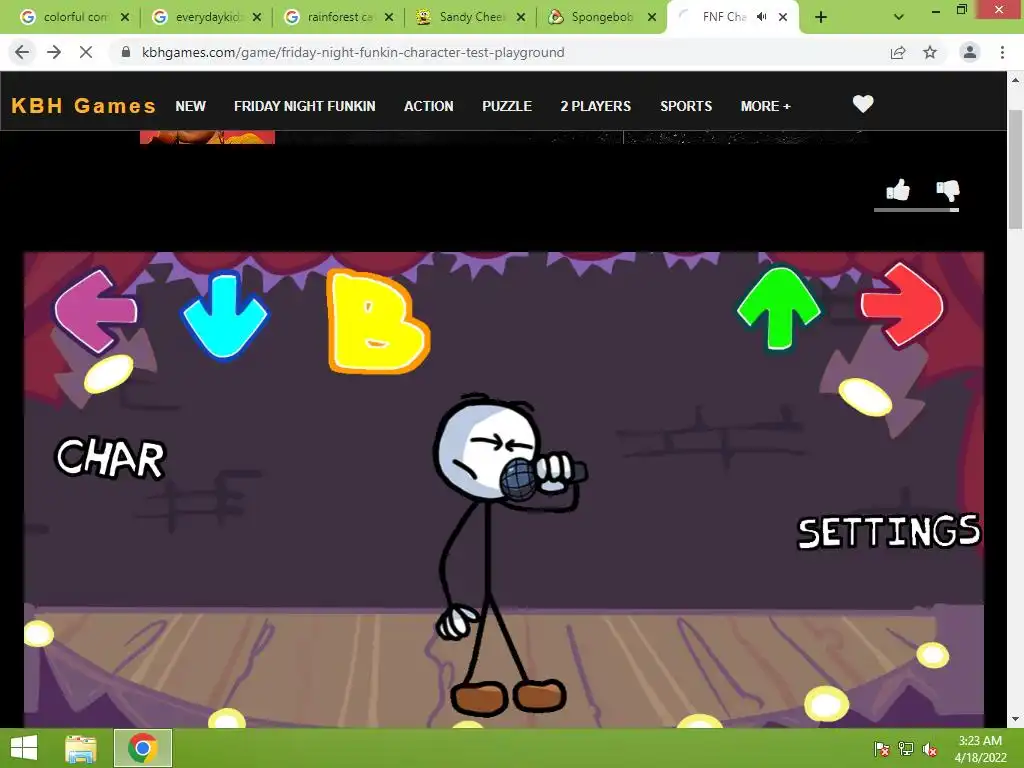Open the FRIDAY NIGHT FUNKIN category
1024x768 pixels.
304,106
